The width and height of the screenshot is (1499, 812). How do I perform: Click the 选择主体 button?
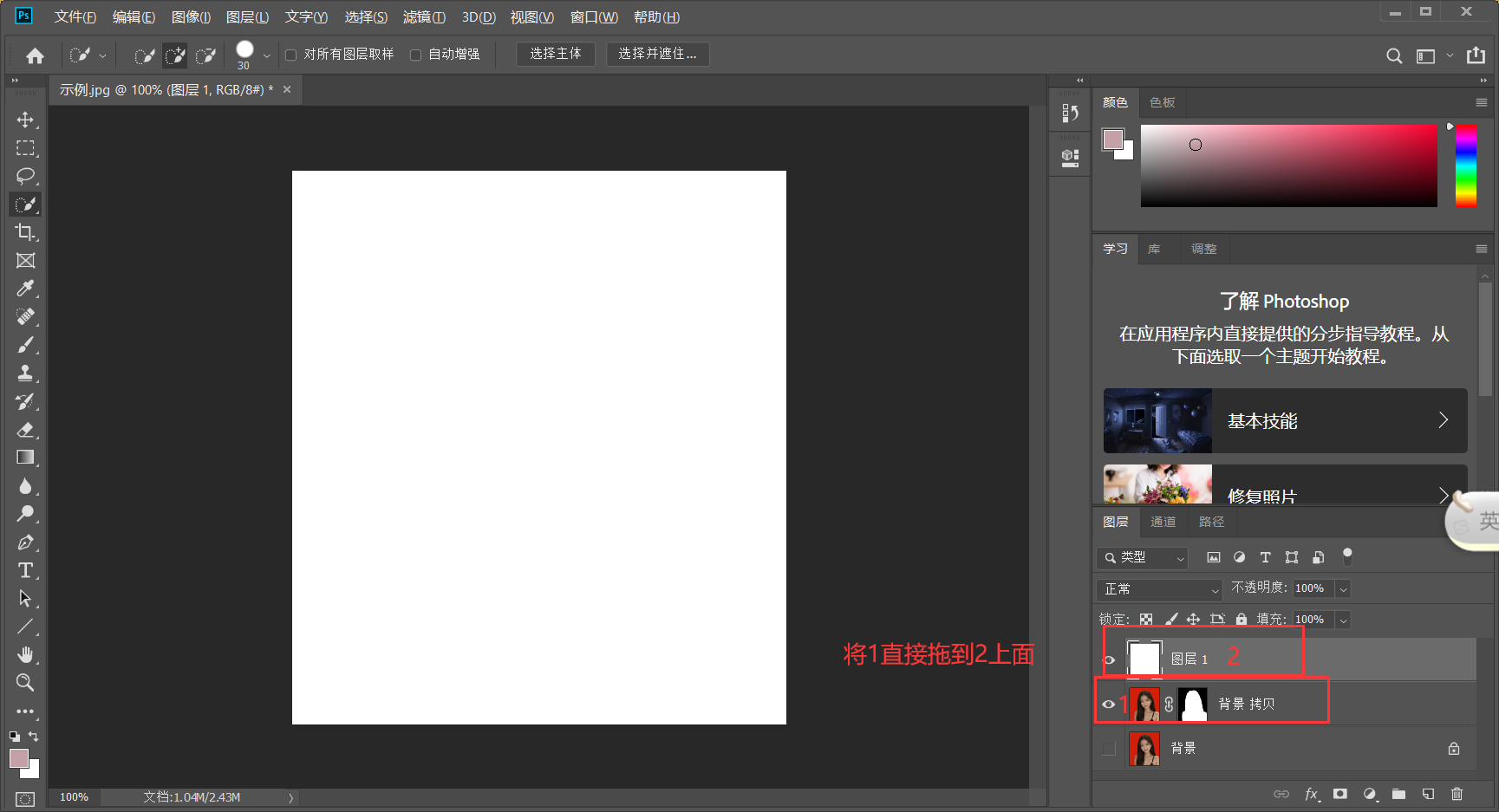(556, 54)
